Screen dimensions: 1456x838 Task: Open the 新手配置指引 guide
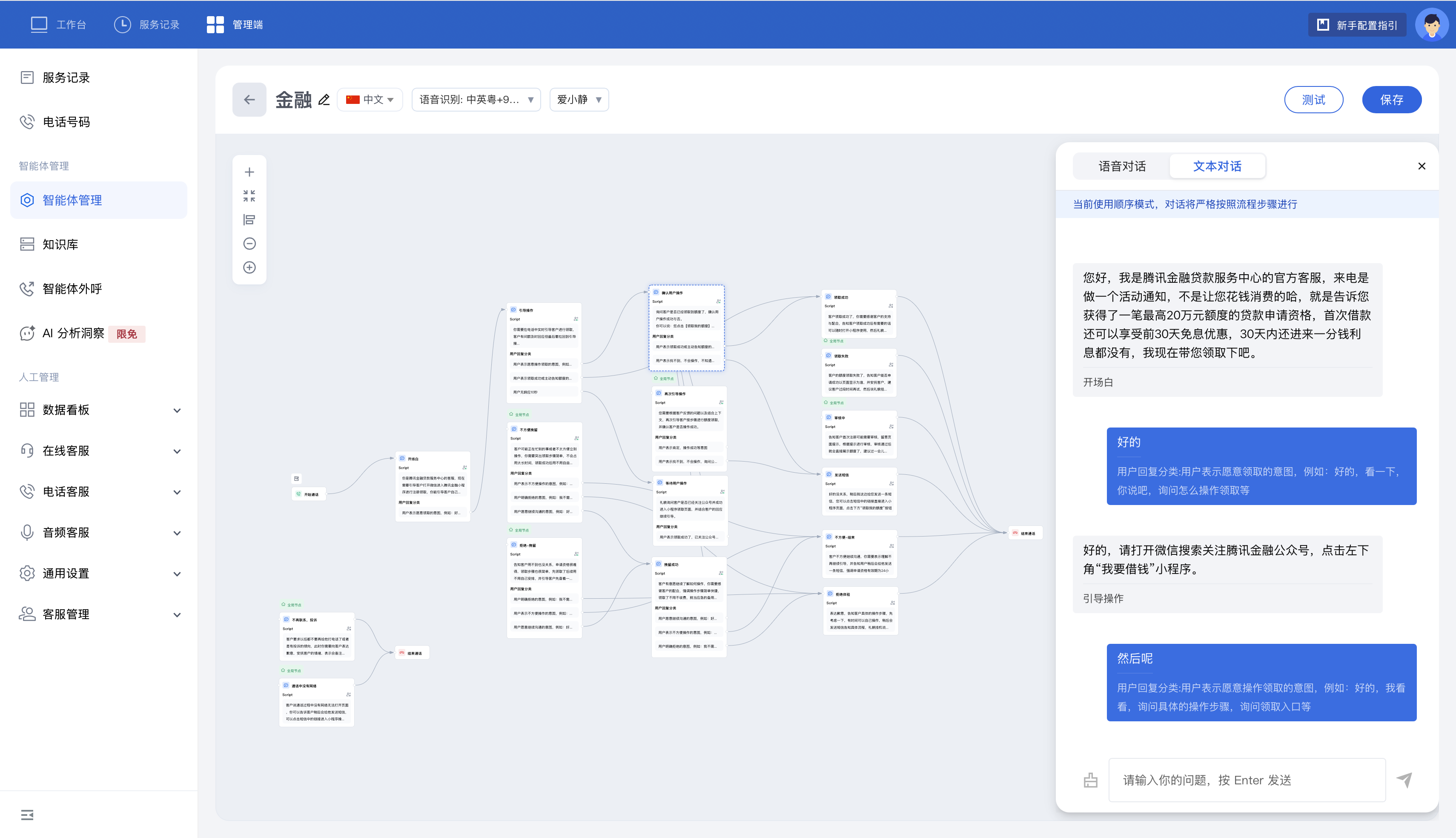click(x=1357, y=25)
